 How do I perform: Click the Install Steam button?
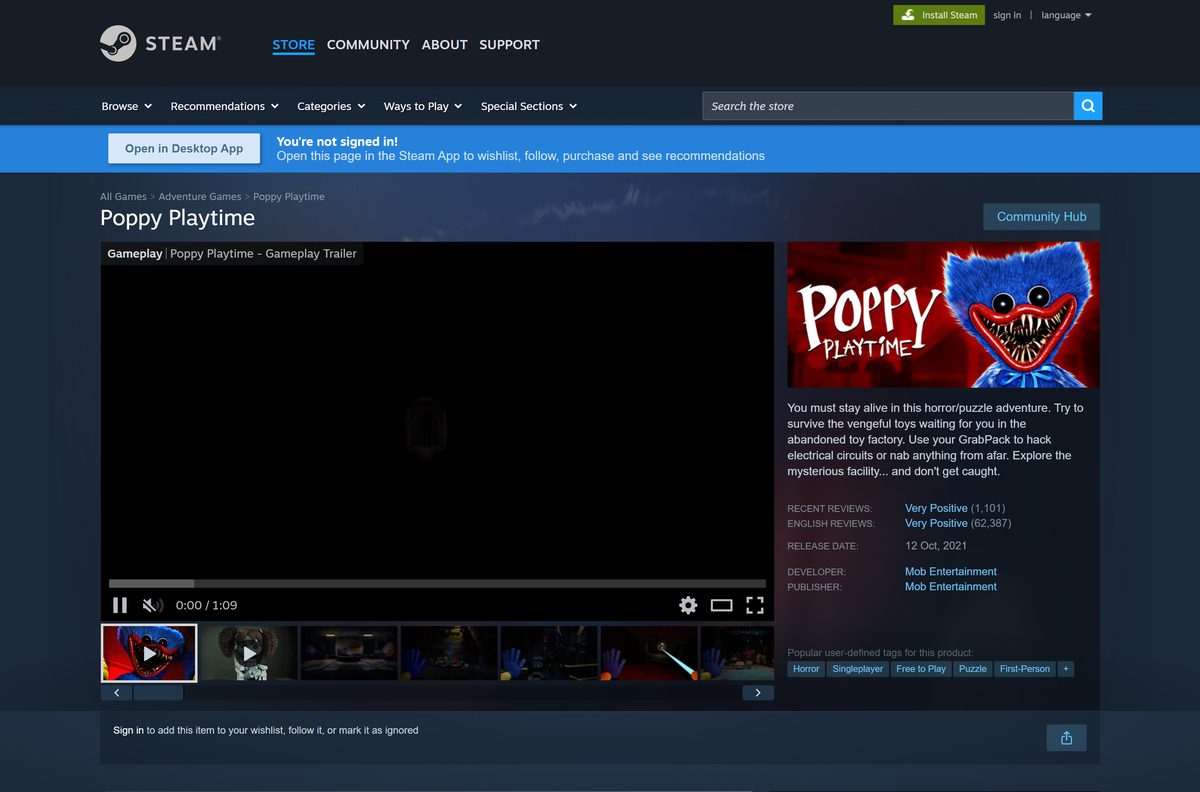pyautogui.click(x=938, y=15)
